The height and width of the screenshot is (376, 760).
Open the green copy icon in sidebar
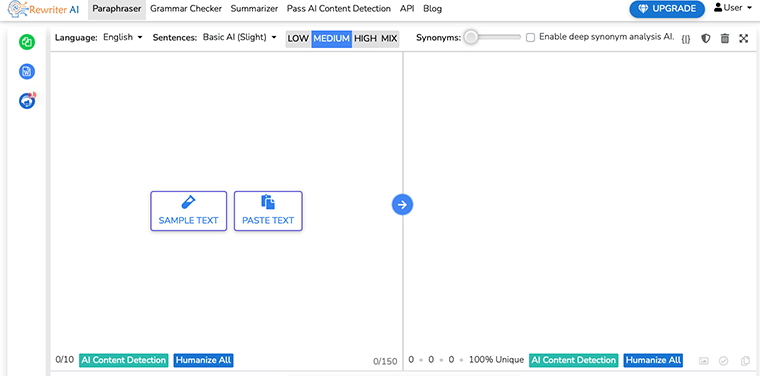coord(27,42)
